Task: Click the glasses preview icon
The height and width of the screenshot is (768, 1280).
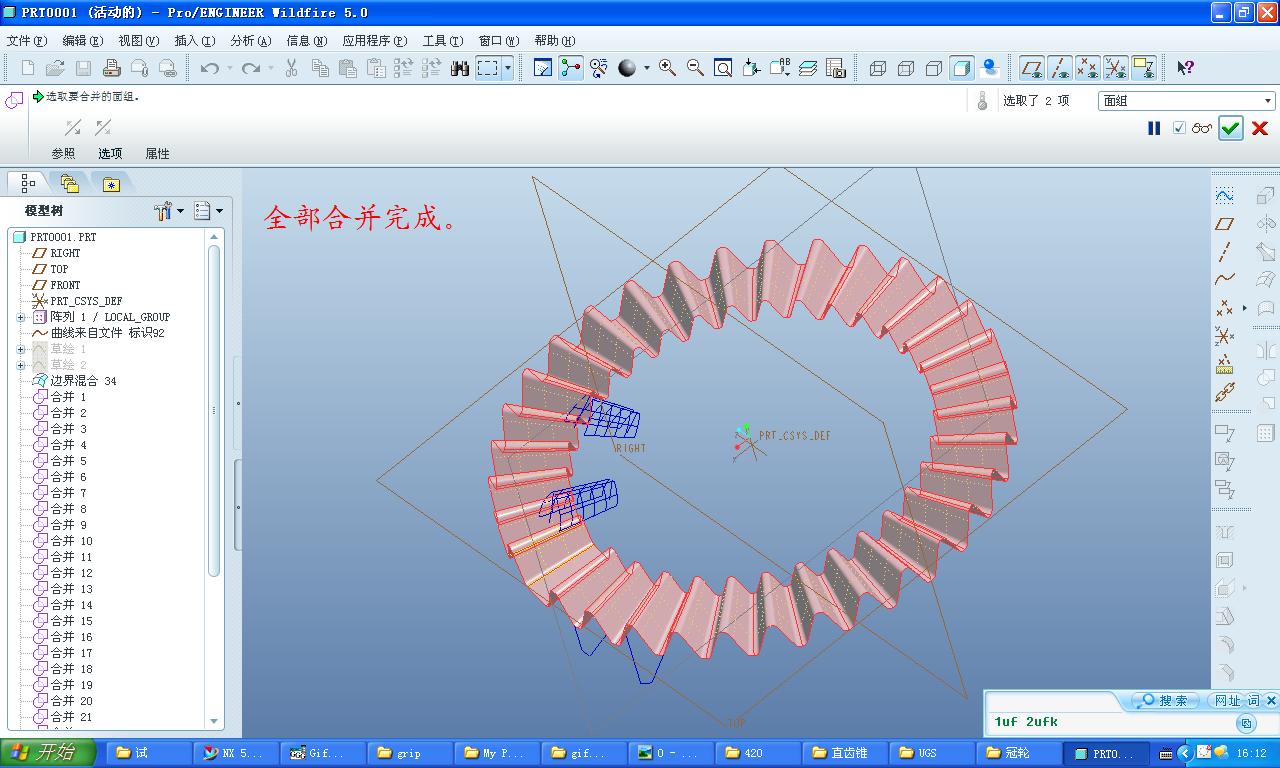Action: (x=1202, y=128)
